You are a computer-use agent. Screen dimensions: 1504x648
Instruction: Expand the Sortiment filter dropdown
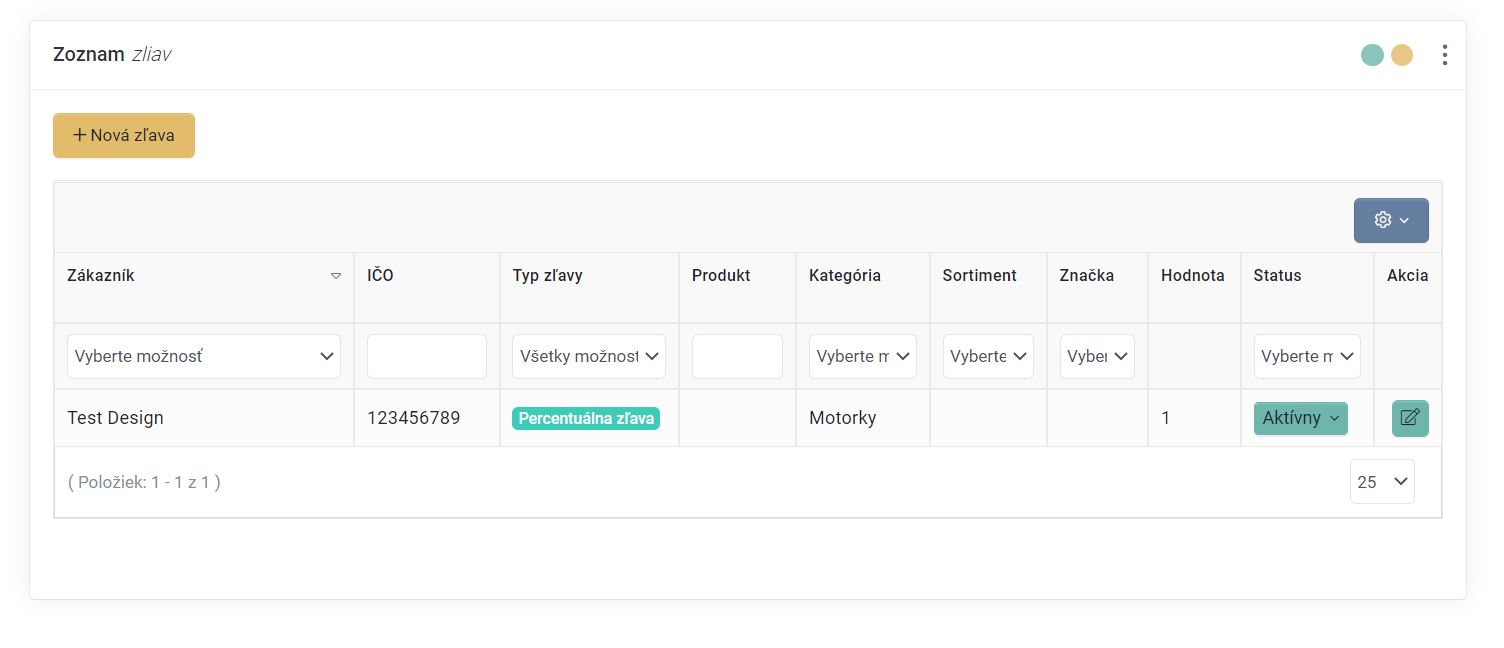988,356
